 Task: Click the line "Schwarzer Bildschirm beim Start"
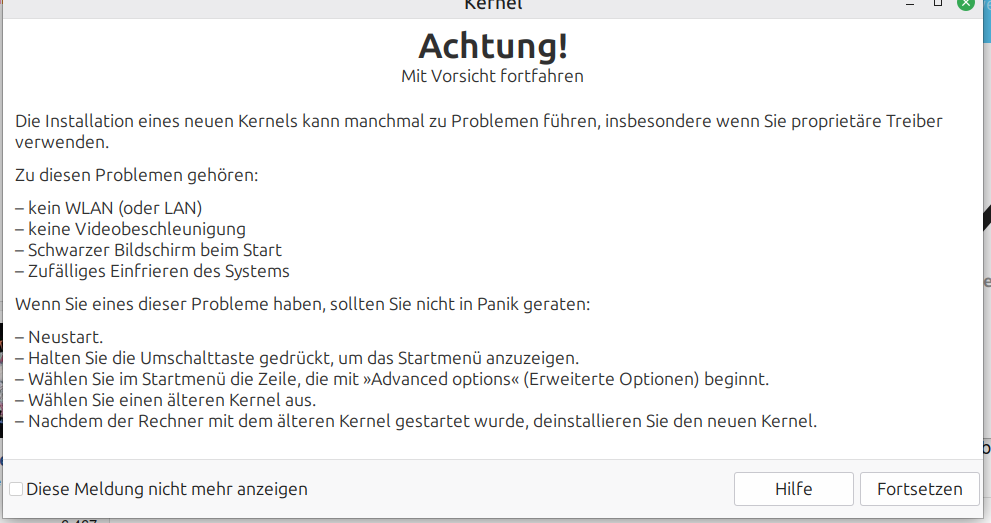point(149,250)
